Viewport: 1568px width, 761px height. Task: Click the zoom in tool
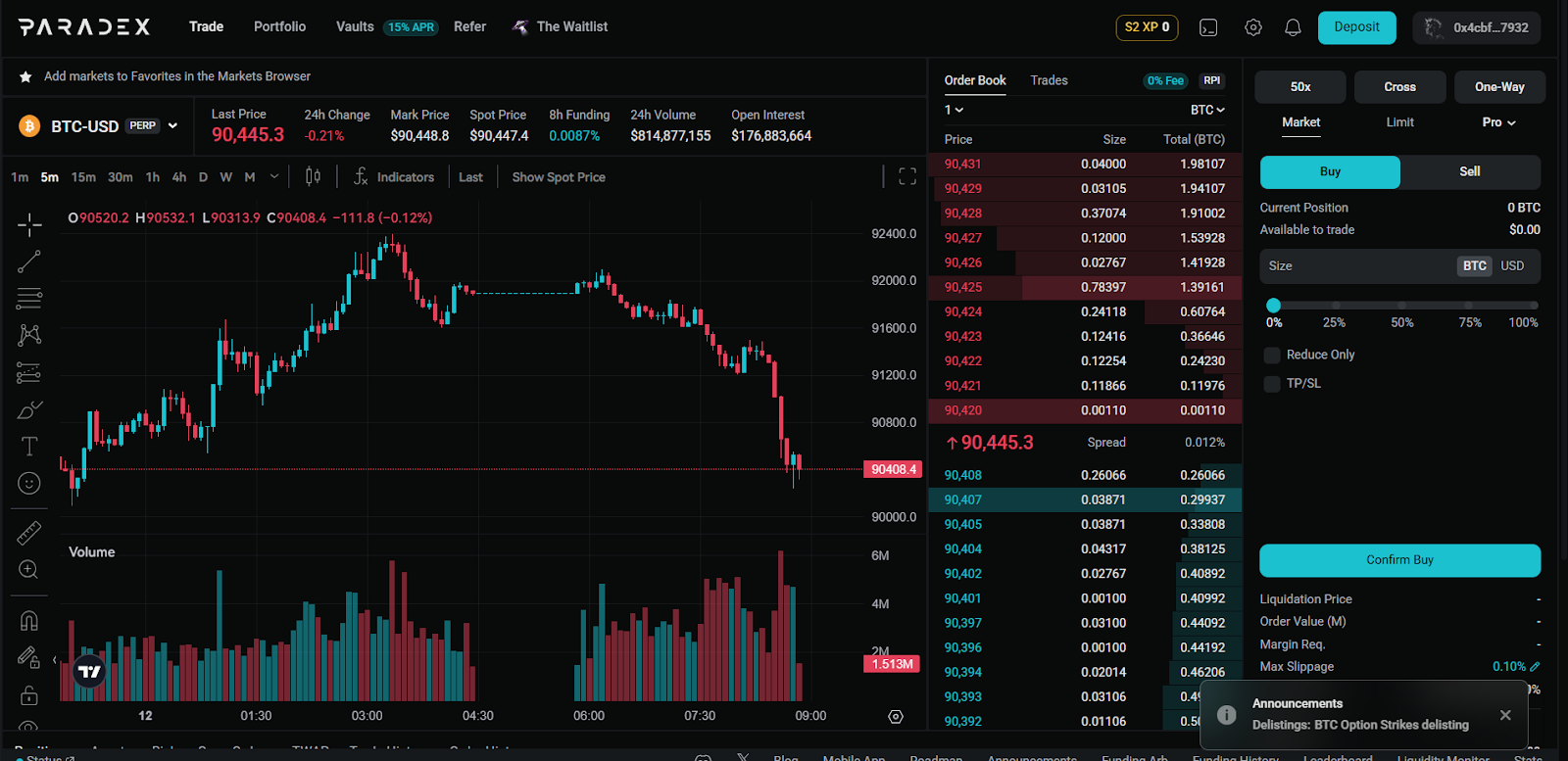[29, 570]
